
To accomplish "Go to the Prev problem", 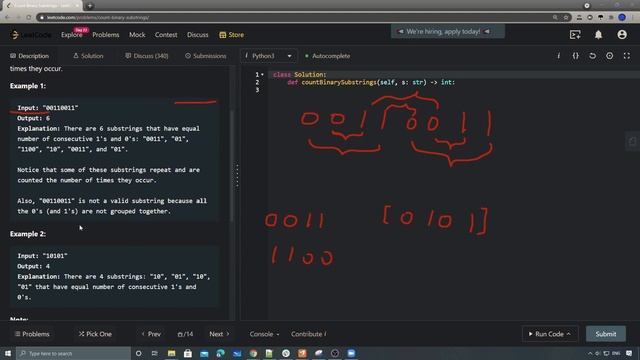I will click(x=151, y=334).
